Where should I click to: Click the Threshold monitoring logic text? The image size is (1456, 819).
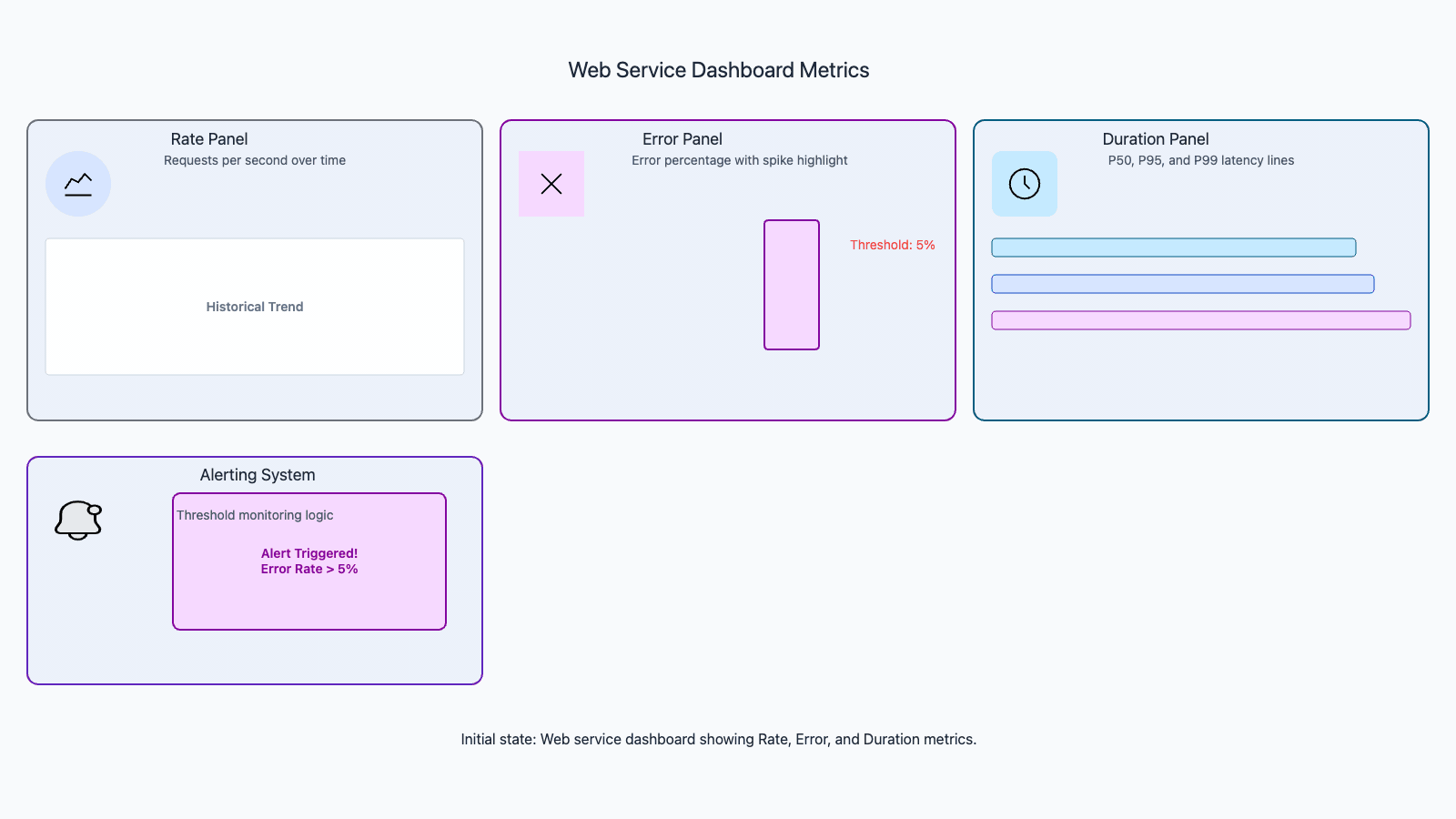[x=255, y=515]
